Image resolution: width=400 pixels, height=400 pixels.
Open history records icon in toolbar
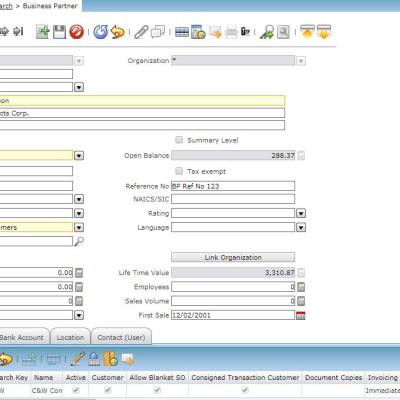pos(198,32)
